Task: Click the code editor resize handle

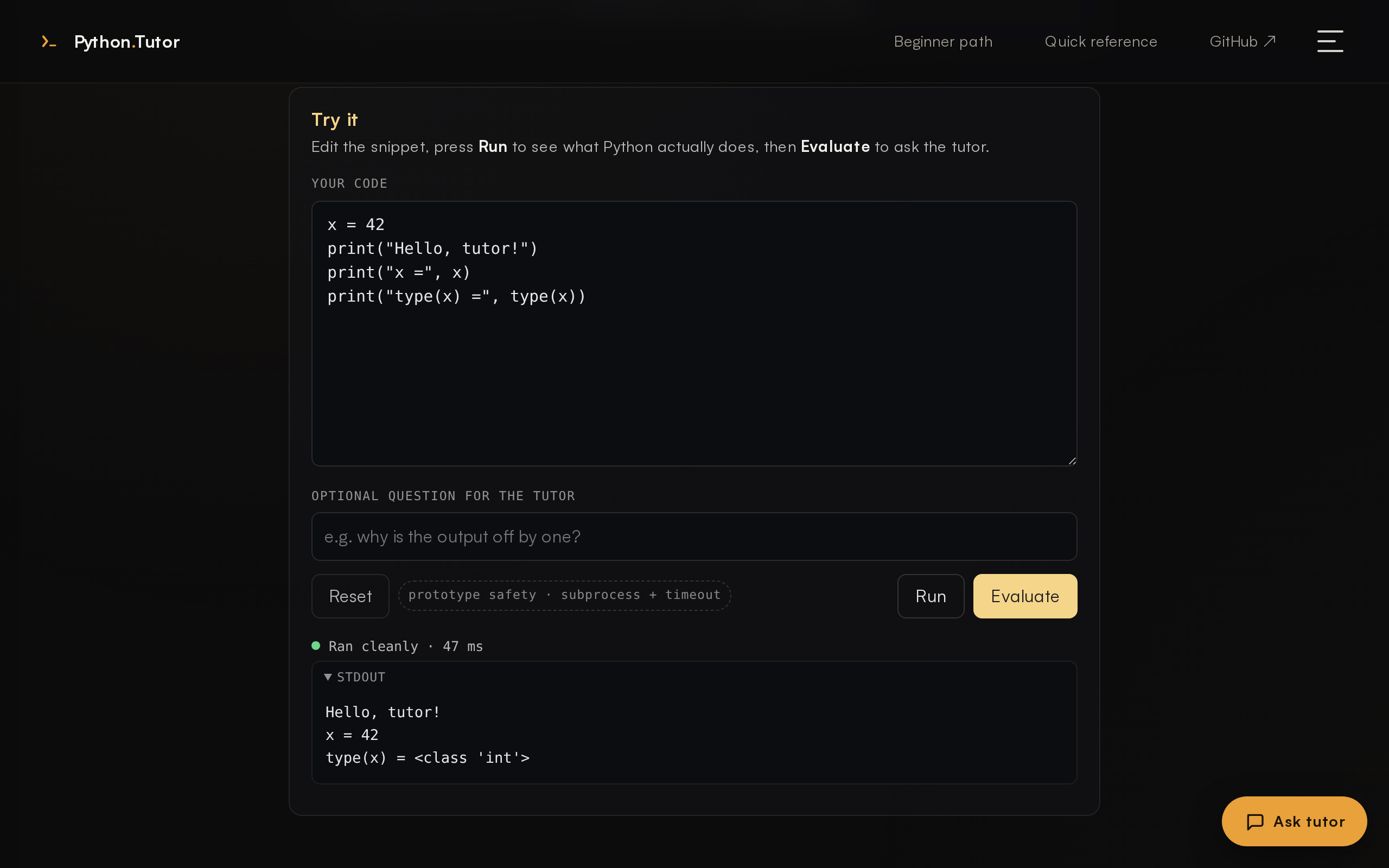Action: 1072,461
